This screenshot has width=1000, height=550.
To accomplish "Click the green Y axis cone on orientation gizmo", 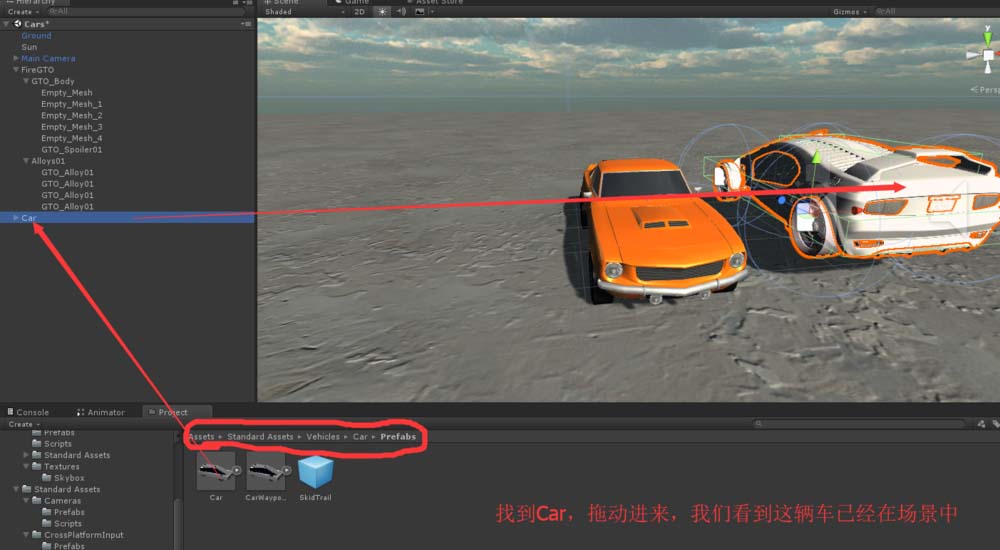I will (988, 38).
